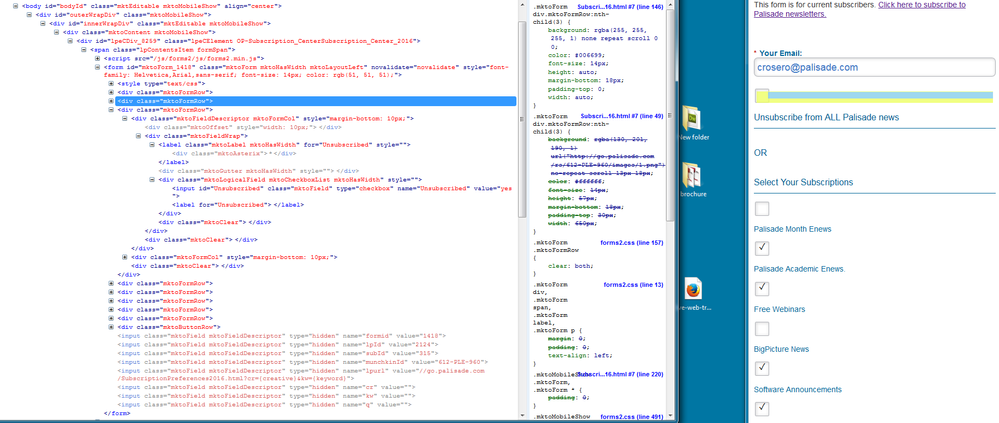Toggle checkbox directly above Free Webinars label

[x=762, y=289]
